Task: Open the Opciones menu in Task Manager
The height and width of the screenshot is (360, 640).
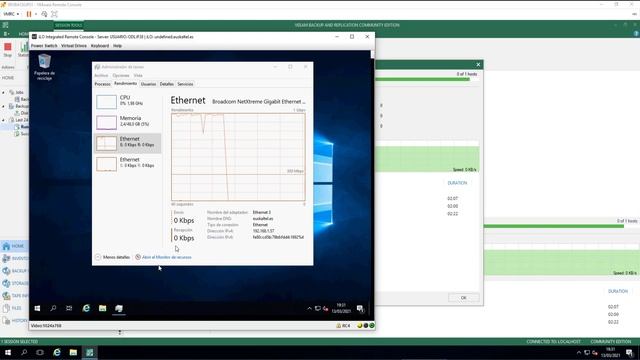Action: (x=121, y=76)
